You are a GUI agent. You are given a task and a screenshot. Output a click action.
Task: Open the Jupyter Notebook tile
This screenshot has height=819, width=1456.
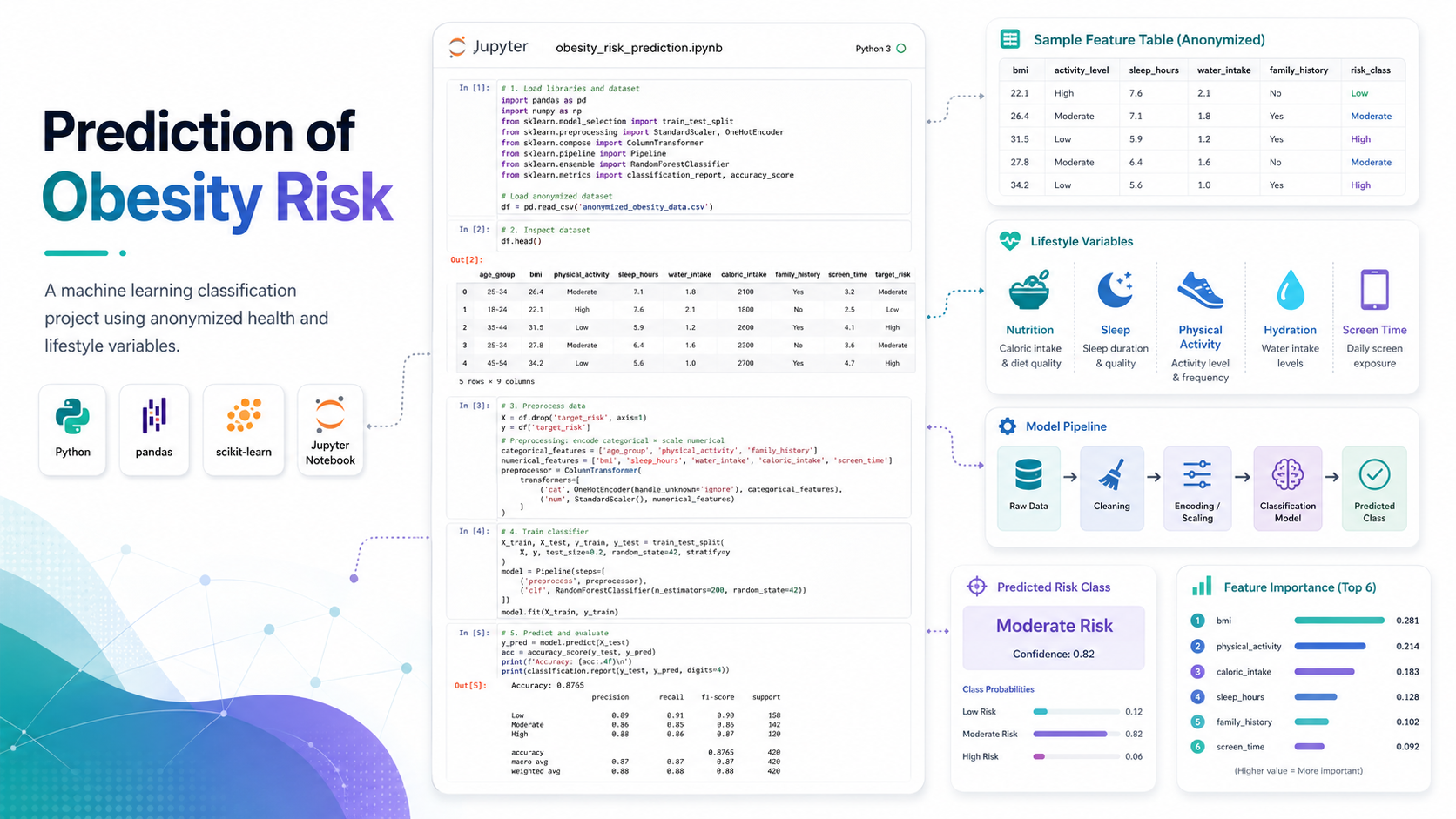point(330,430)
